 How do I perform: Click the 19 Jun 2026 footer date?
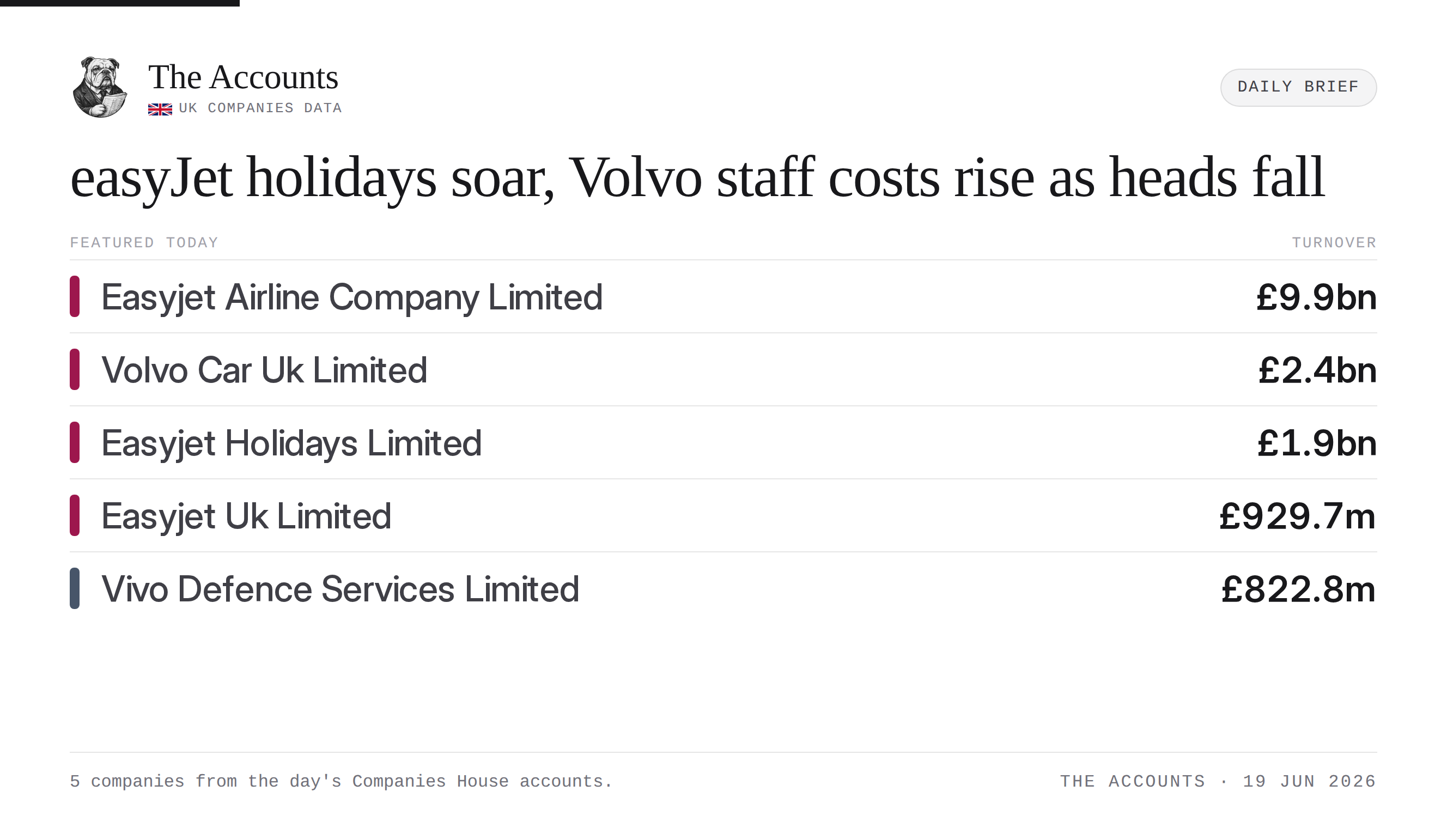point(1309,781)
